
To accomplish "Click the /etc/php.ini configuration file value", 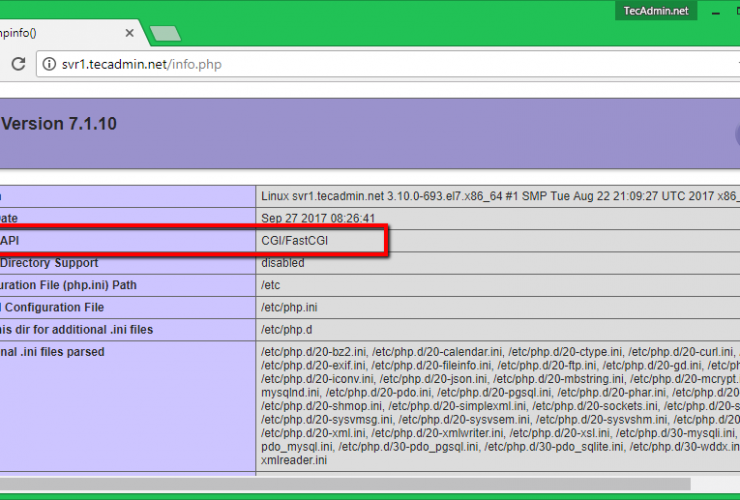I will coord(291,307).
